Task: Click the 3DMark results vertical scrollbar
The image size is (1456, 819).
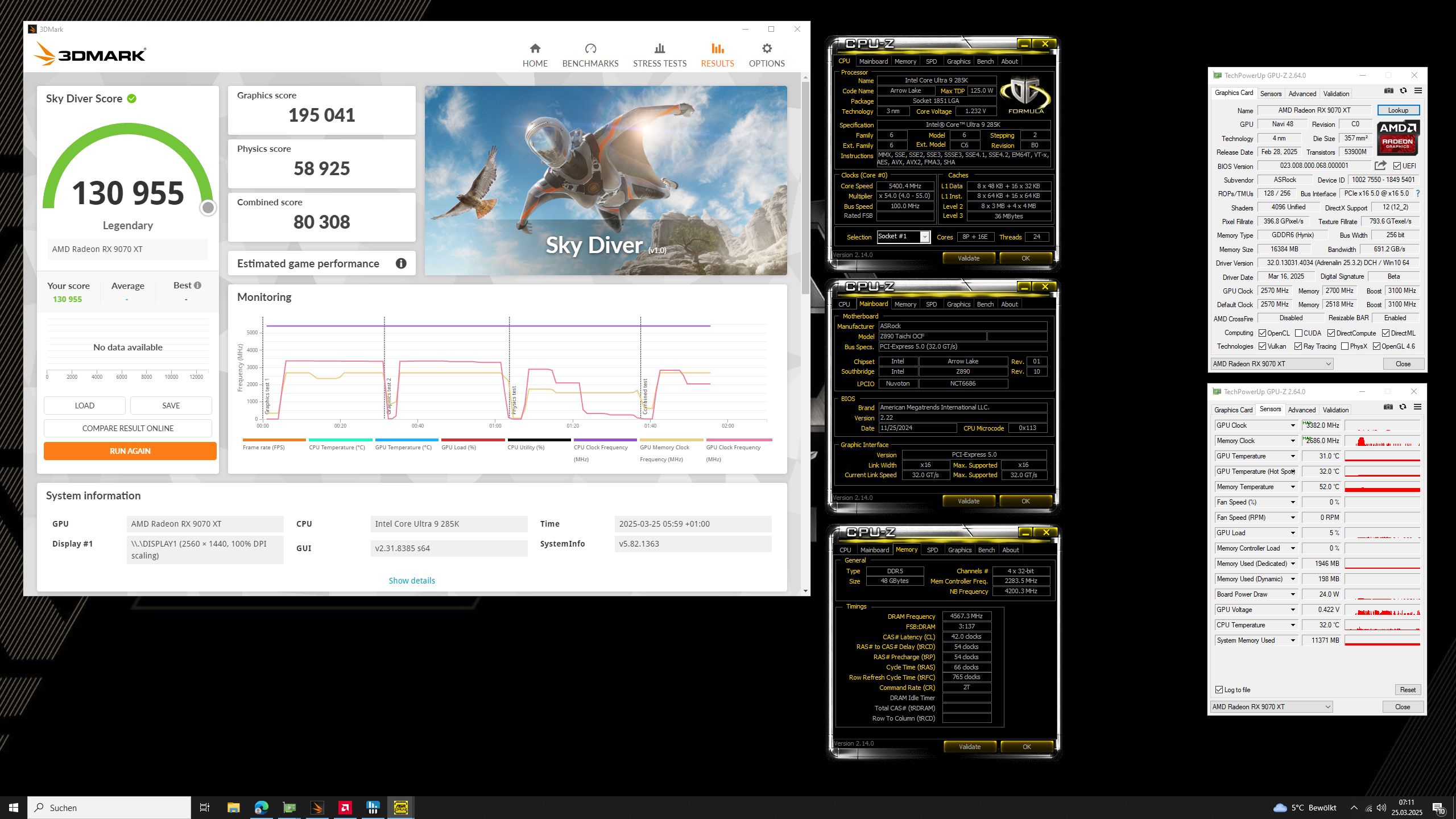Action: click(805, 188)
